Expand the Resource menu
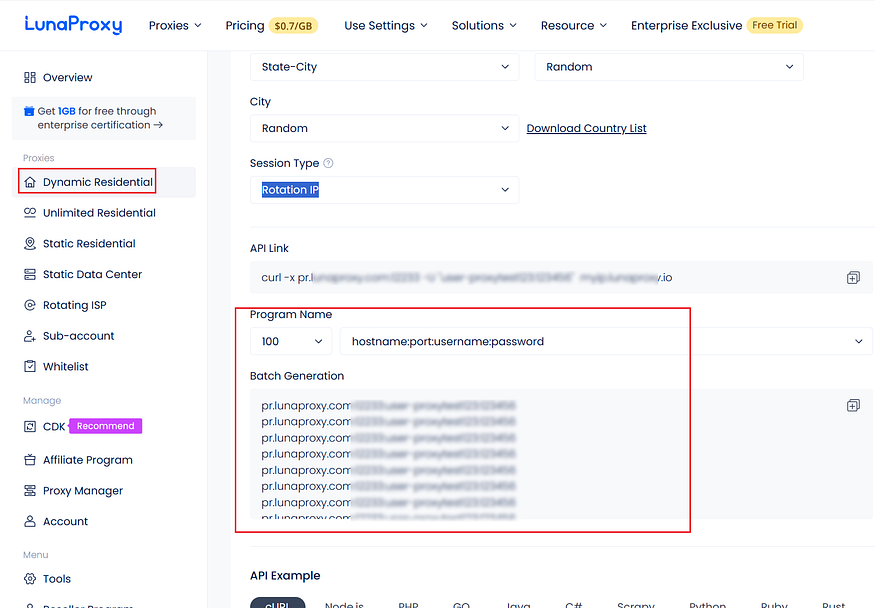 (x=574, y=26)
